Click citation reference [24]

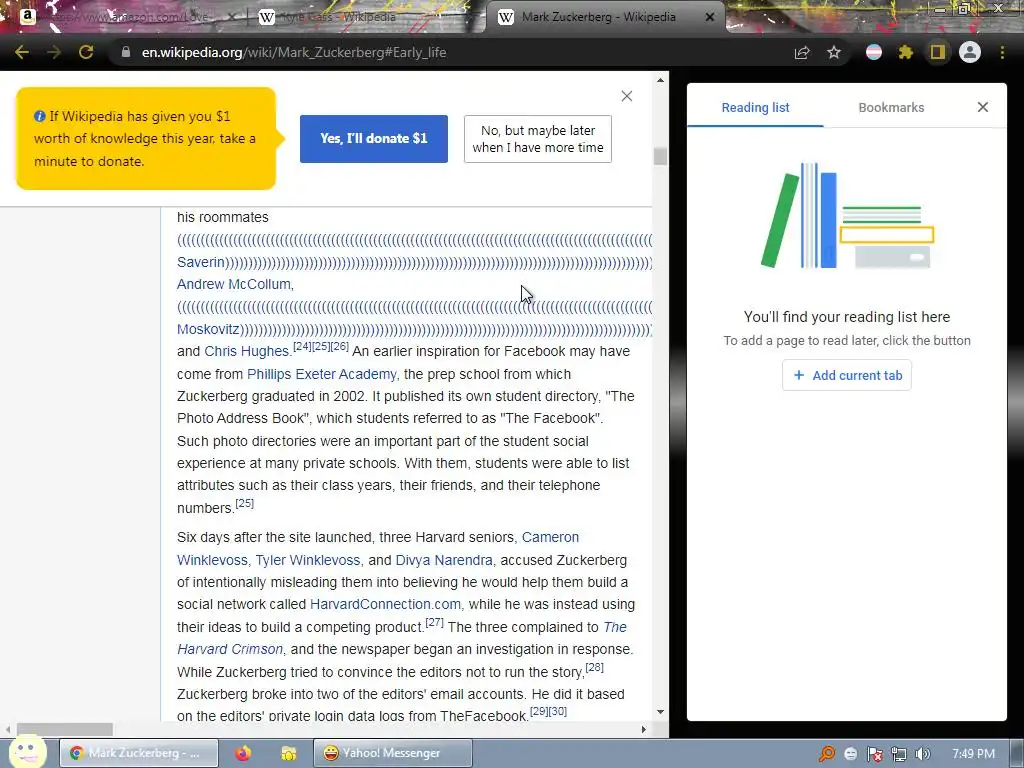[302, 346]
